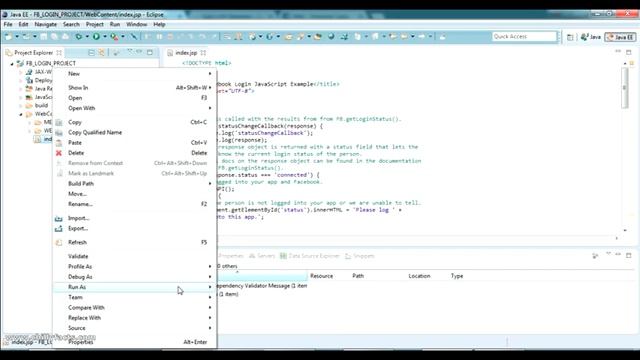
Task: Select Export... in context menu
Action: pyautogui.click(x=135, y=229)
